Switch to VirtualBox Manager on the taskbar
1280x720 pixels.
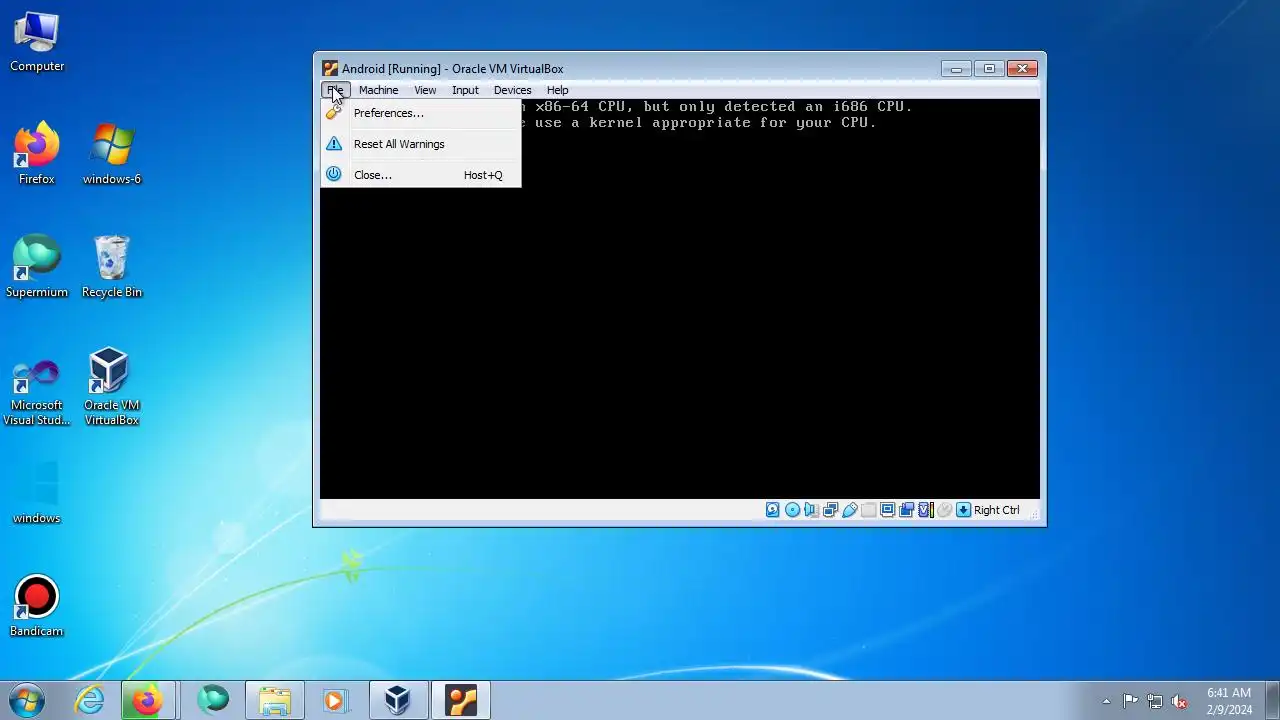click(x=398, y=700)
